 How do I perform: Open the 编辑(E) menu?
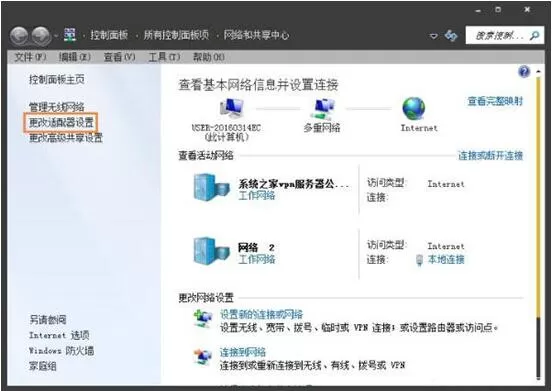point(74,57)
